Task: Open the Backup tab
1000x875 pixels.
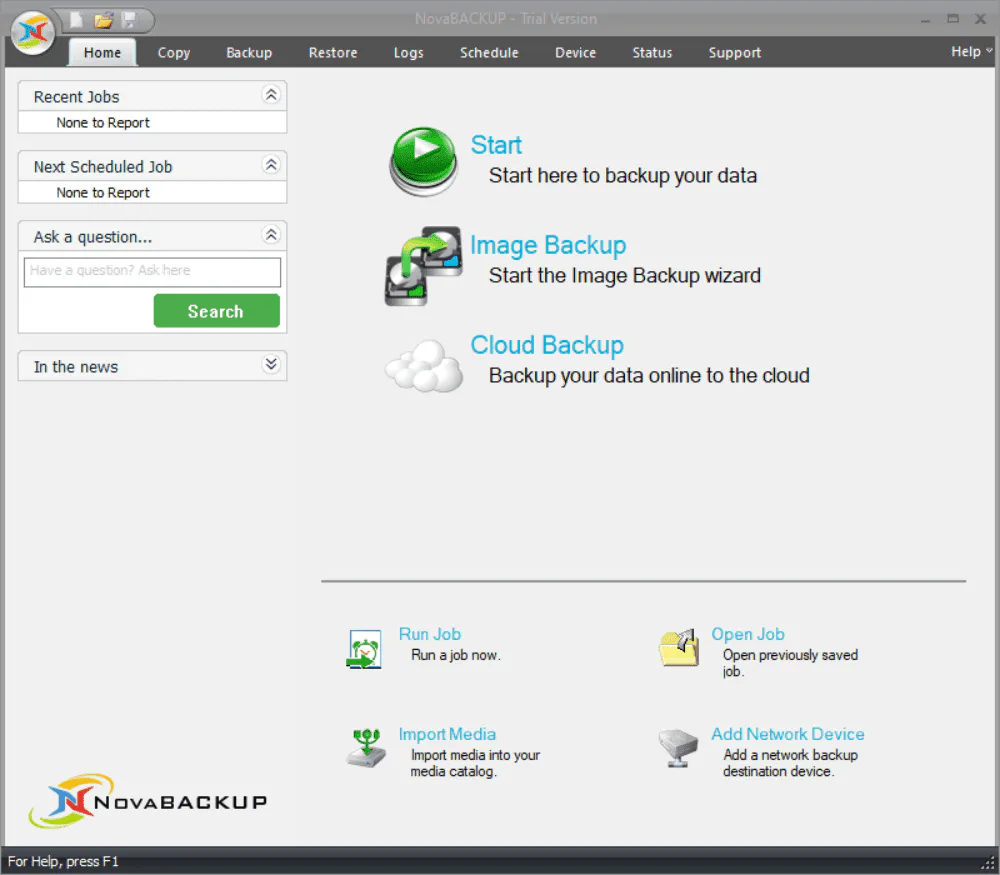Action: click(x=249, y=52)
